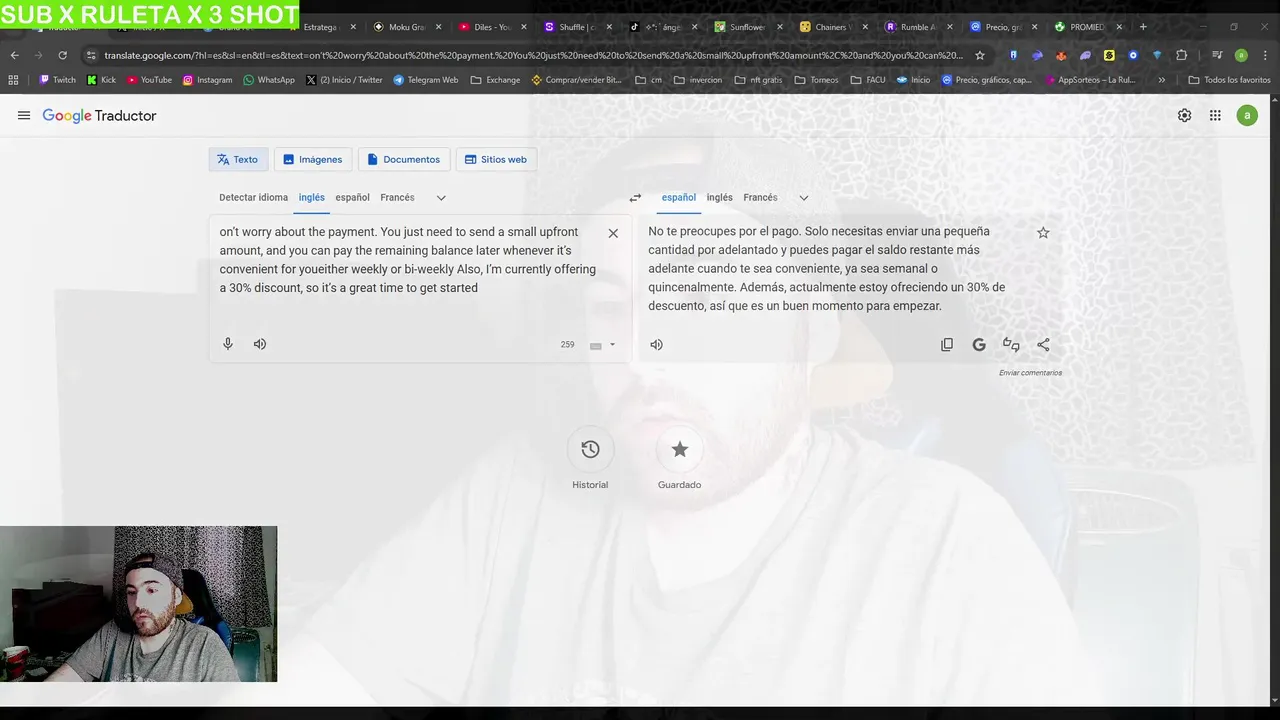Swap source and target languages
1280x720 pixels.
pos(635,198)
